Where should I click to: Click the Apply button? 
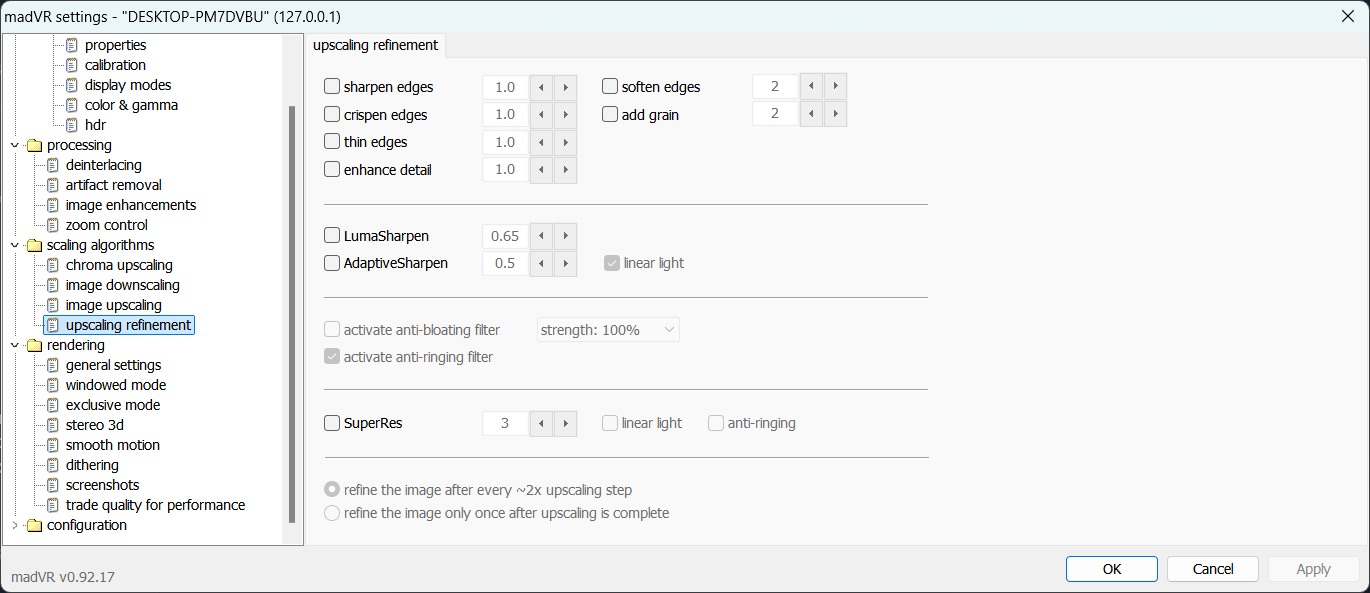1313,569
